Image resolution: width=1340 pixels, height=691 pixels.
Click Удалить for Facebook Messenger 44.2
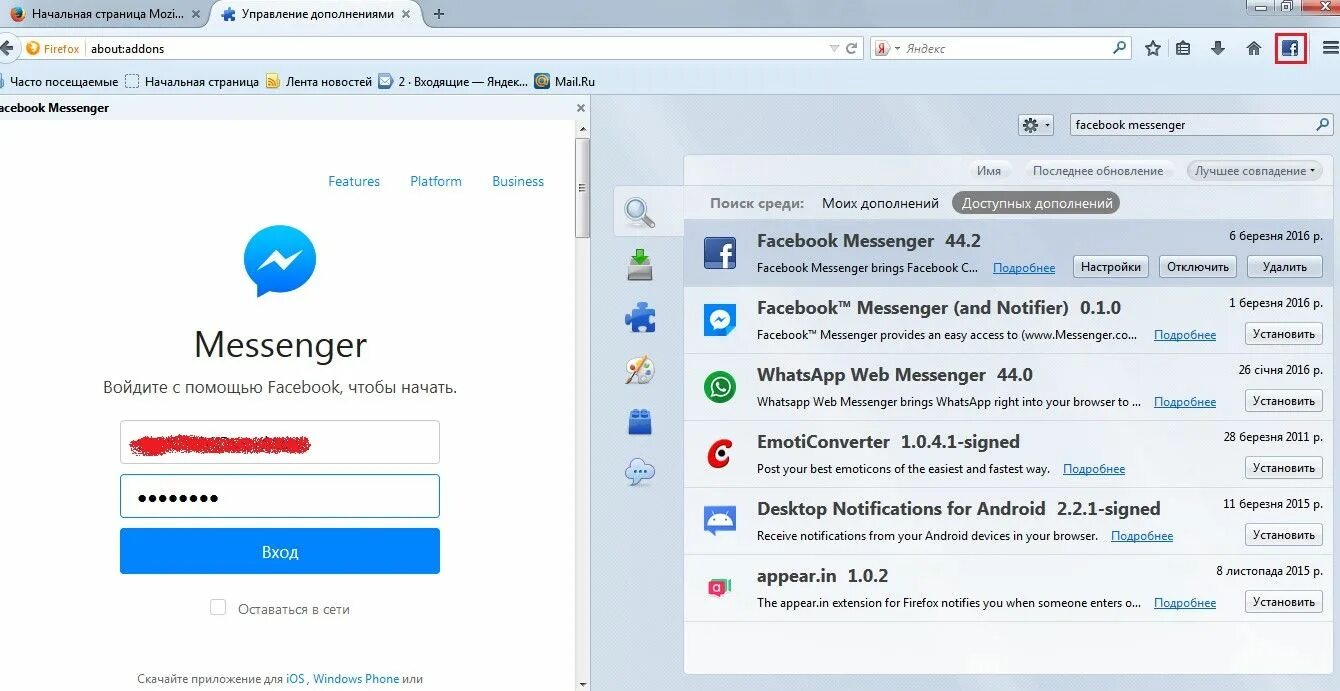[1284, 267]
